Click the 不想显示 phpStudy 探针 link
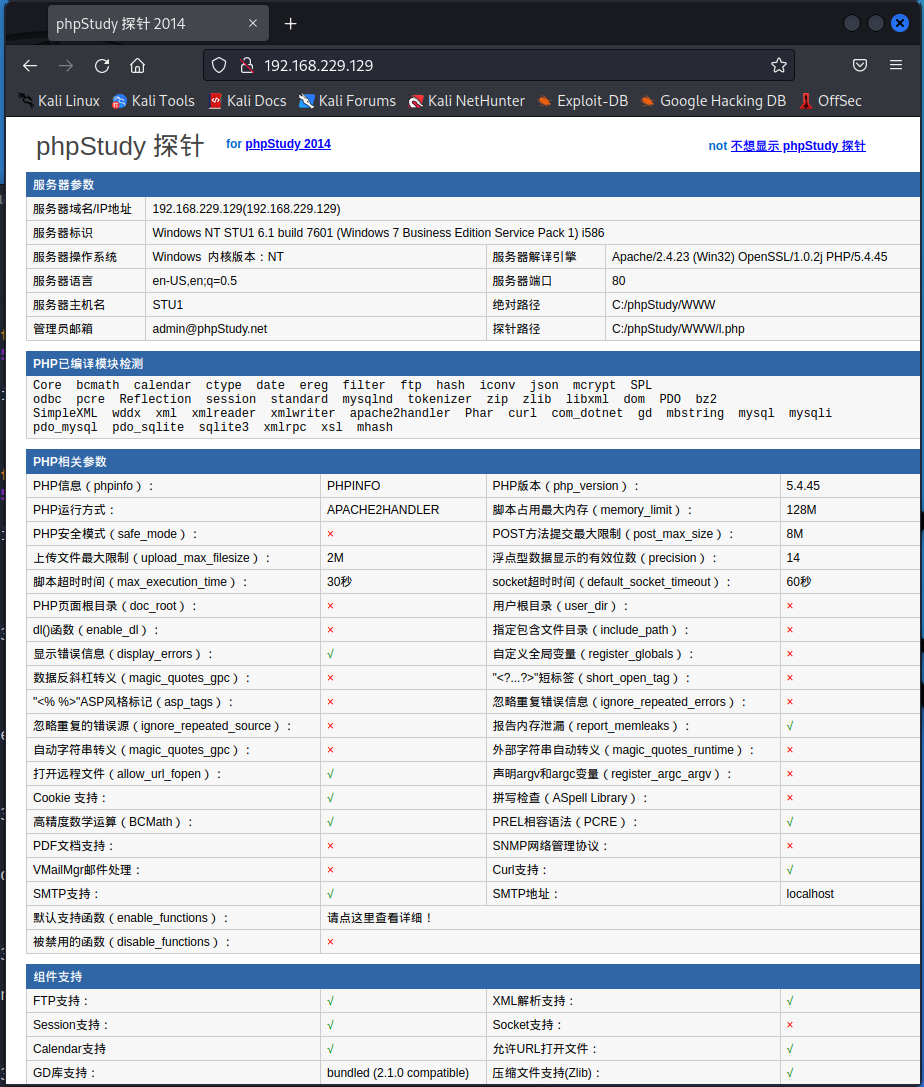The width and height of the screenshot is (924, 1087). click(x=798, y=146)
